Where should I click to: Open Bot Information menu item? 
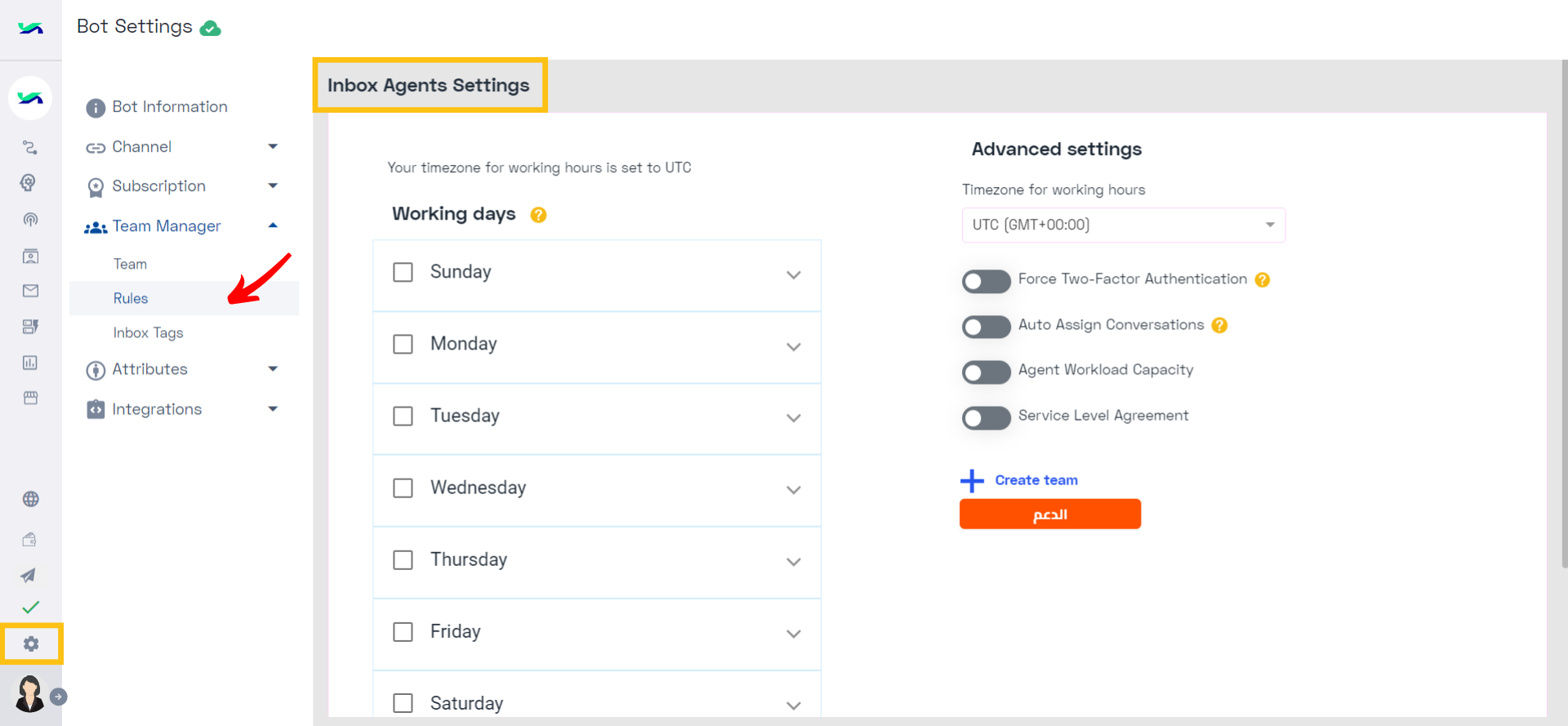click(x=157, y=107)
